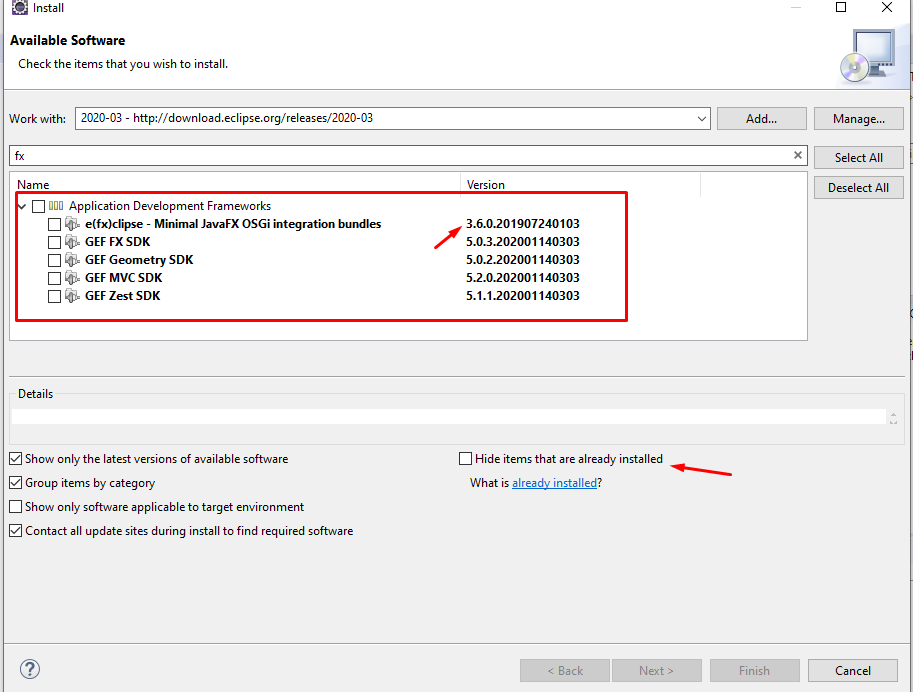Check the e(fx)clipse Minimal JavaFX checkbox
913x692 pixels.
coord(54,224)
